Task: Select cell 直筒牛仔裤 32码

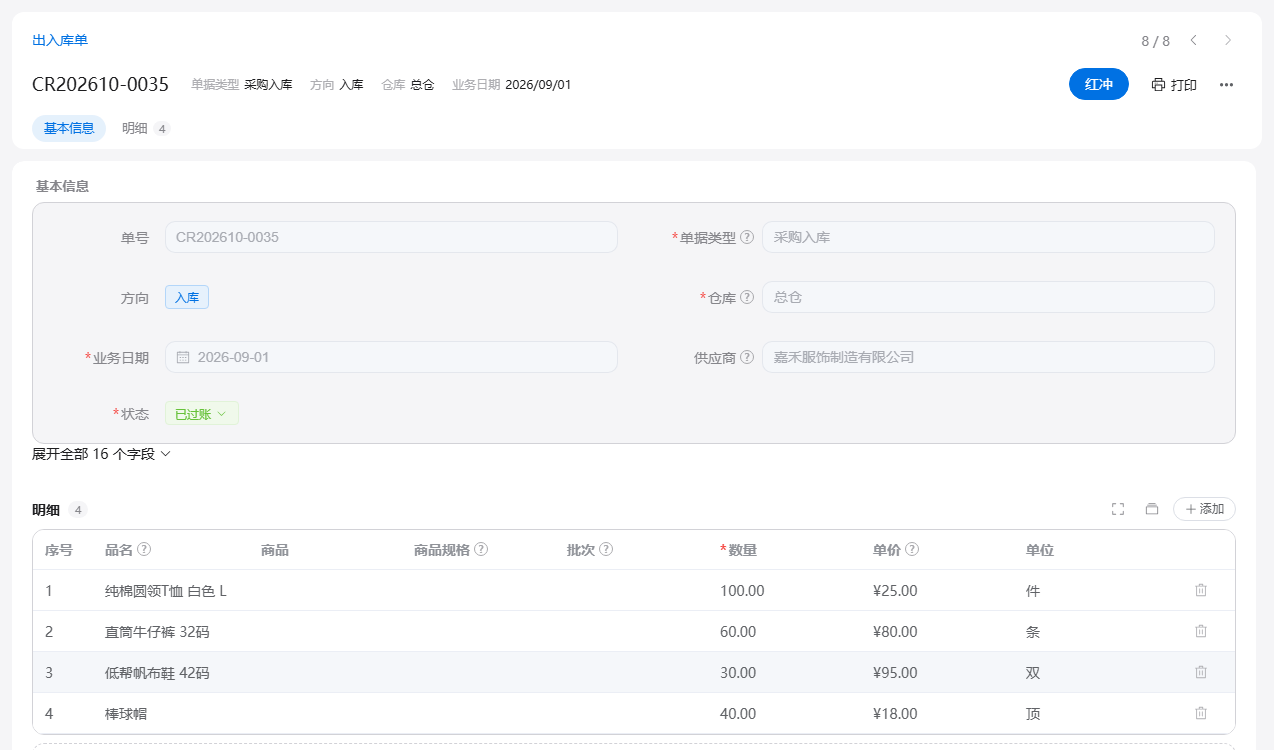Action: [x=157, y=632]
